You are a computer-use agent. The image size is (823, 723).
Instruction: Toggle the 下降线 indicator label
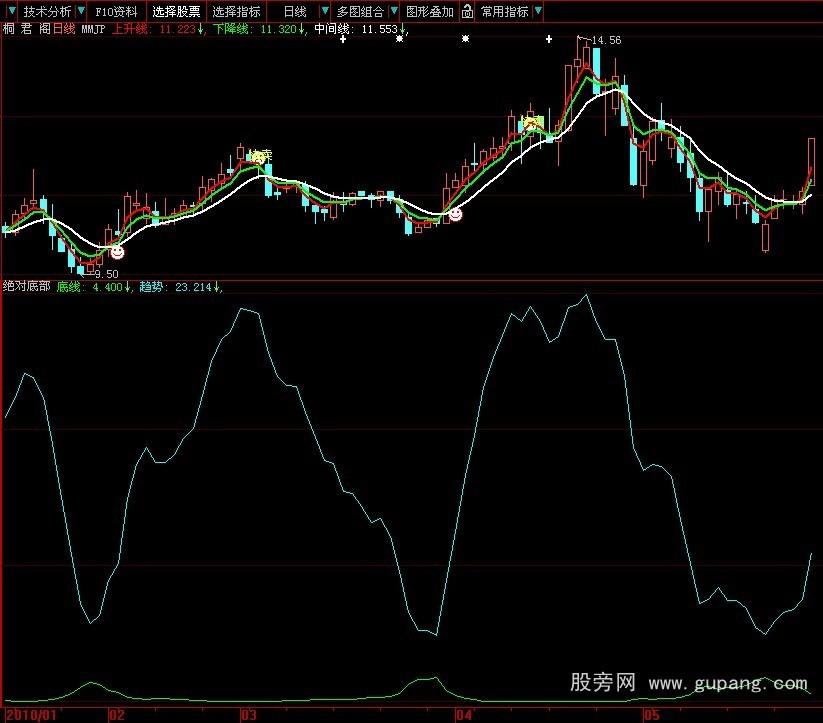tap(229, 31)
